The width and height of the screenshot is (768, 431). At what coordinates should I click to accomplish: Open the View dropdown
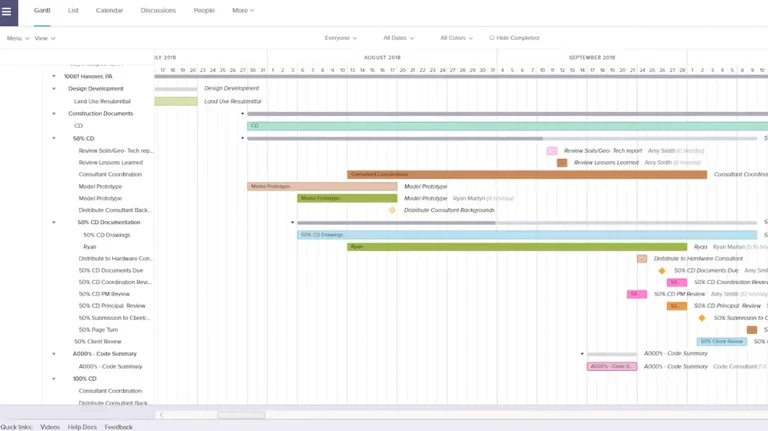45,38
